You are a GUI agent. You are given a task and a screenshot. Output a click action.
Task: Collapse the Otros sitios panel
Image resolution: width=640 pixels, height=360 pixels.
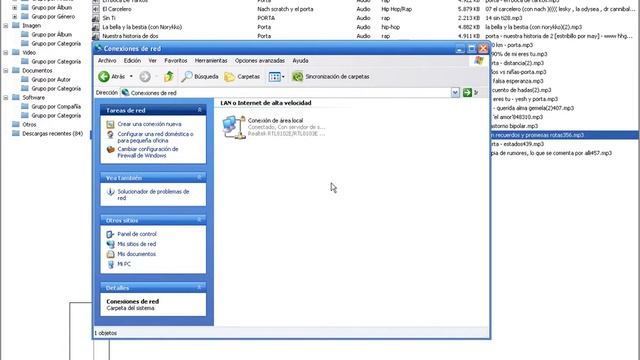click(x=199, y=220)
